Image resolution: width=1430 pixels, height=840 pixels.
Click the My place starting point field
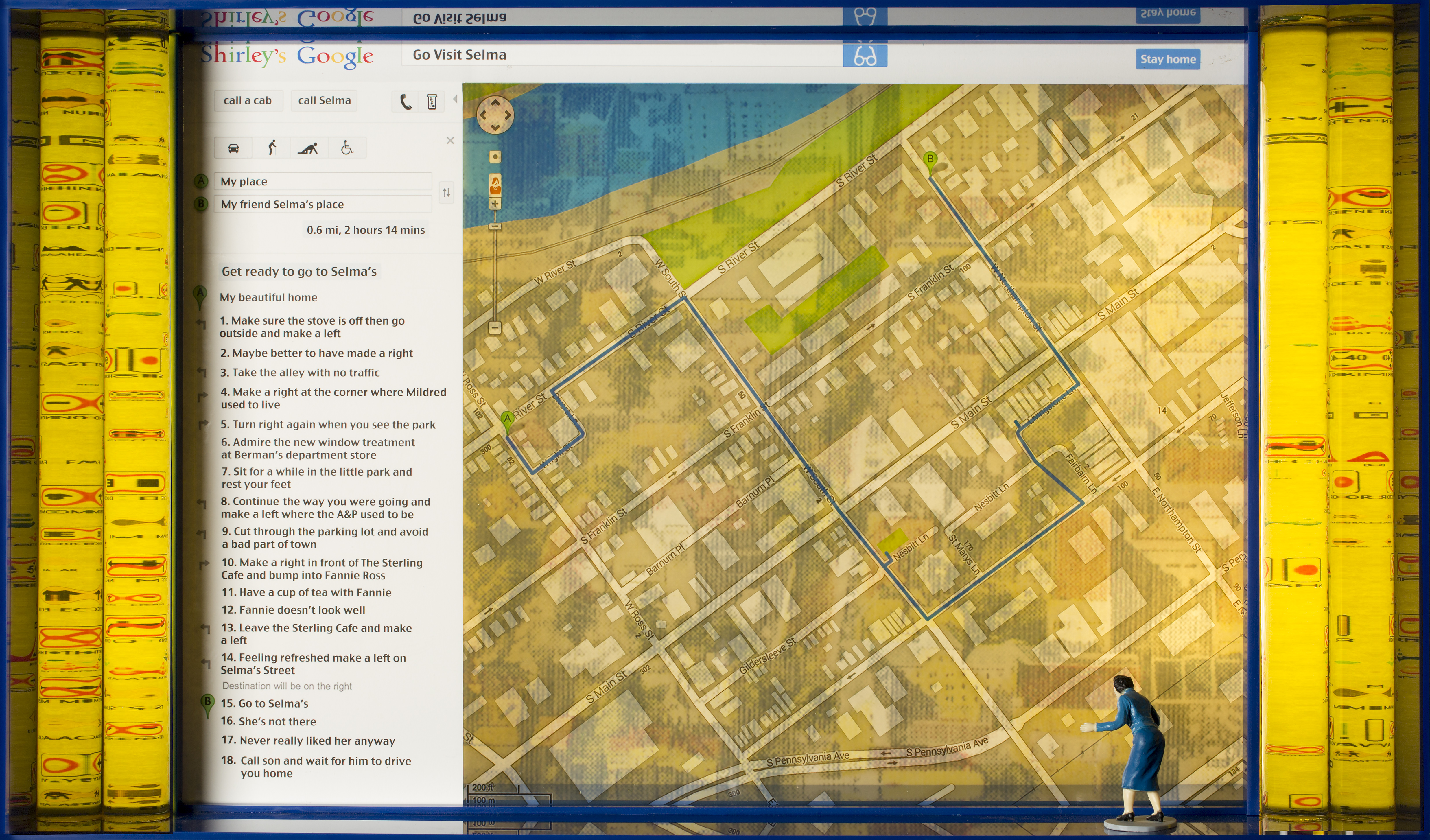(x=322, y=182)
